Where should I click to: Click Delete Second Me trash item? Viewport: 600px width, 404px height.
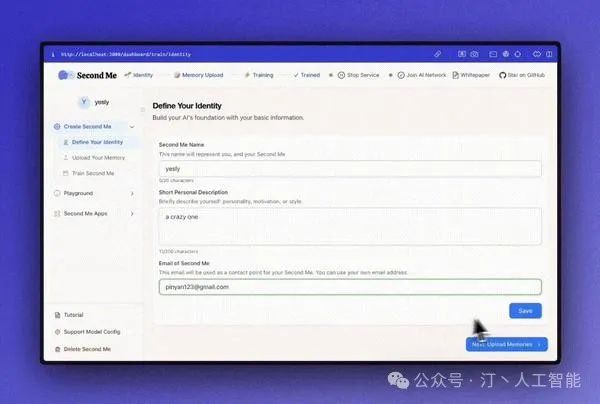[x=83, y=349]
